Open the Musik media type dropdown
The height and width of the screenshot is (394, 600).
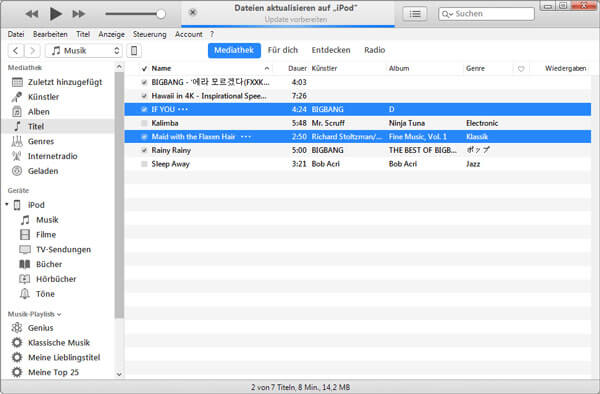[83, 50]
